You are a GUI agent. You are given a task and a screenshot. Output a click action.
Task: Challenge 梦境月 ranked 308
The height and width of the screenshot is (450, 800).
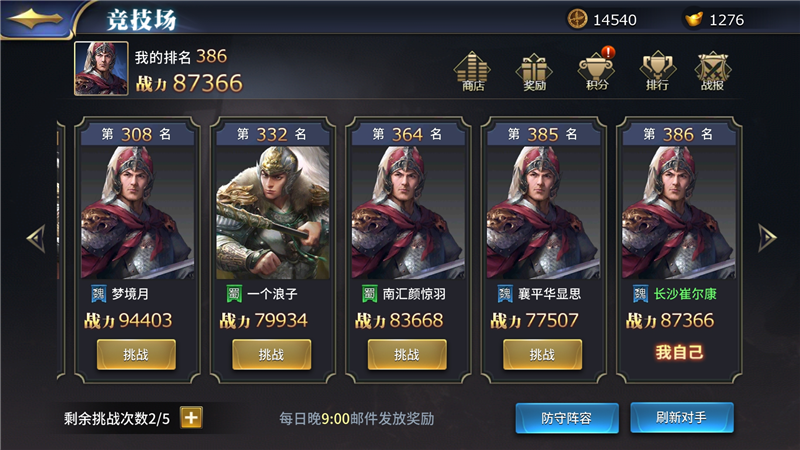click(136, 354)
